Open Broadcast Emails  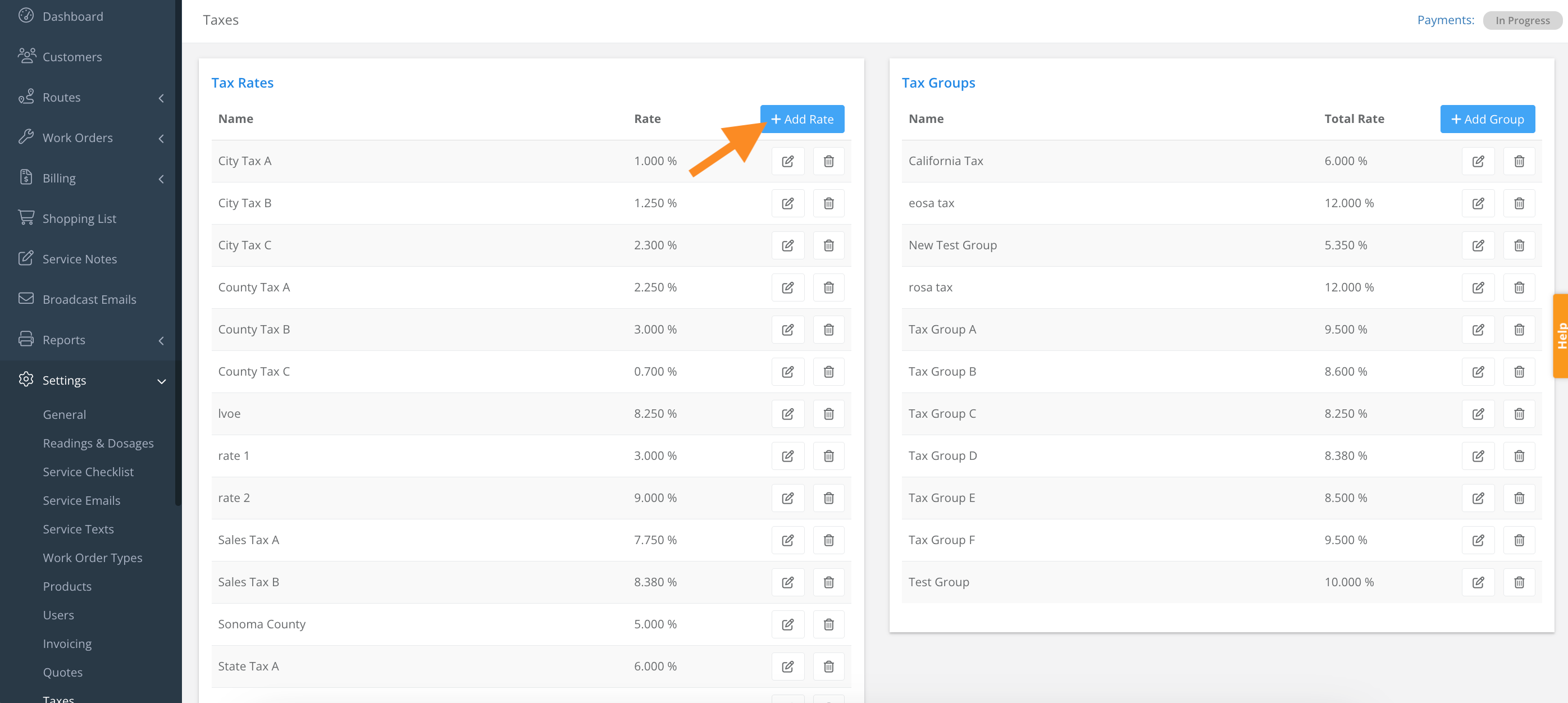point(89,299)
